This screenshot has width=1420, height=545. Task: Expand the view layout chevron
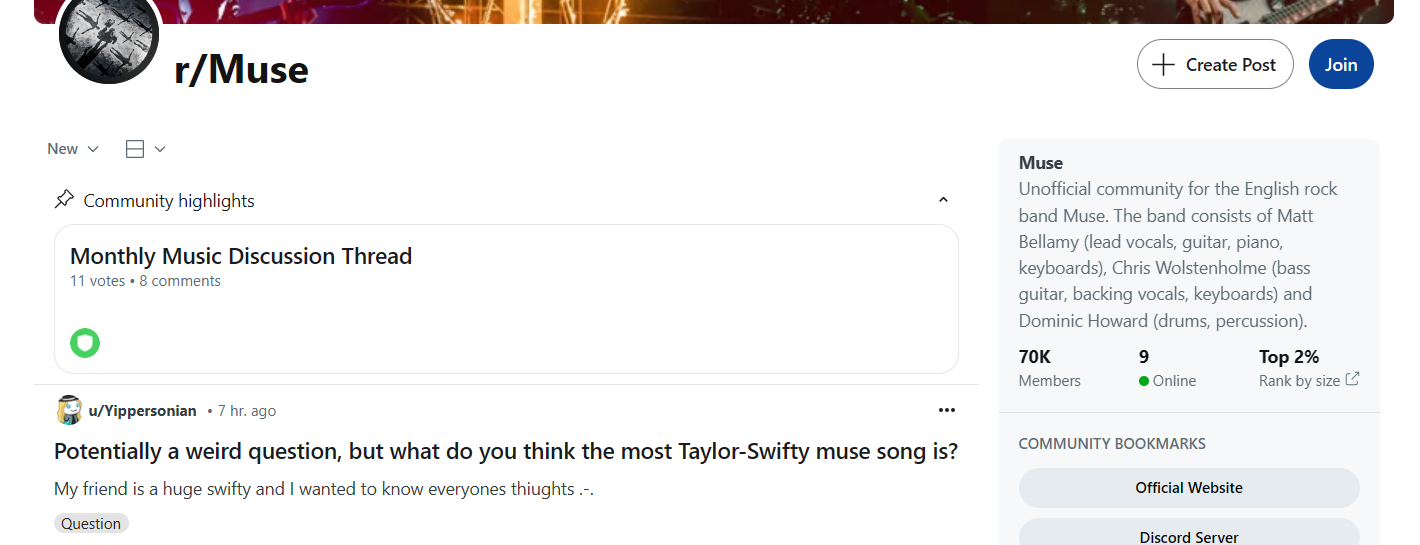tap(160, 149)
